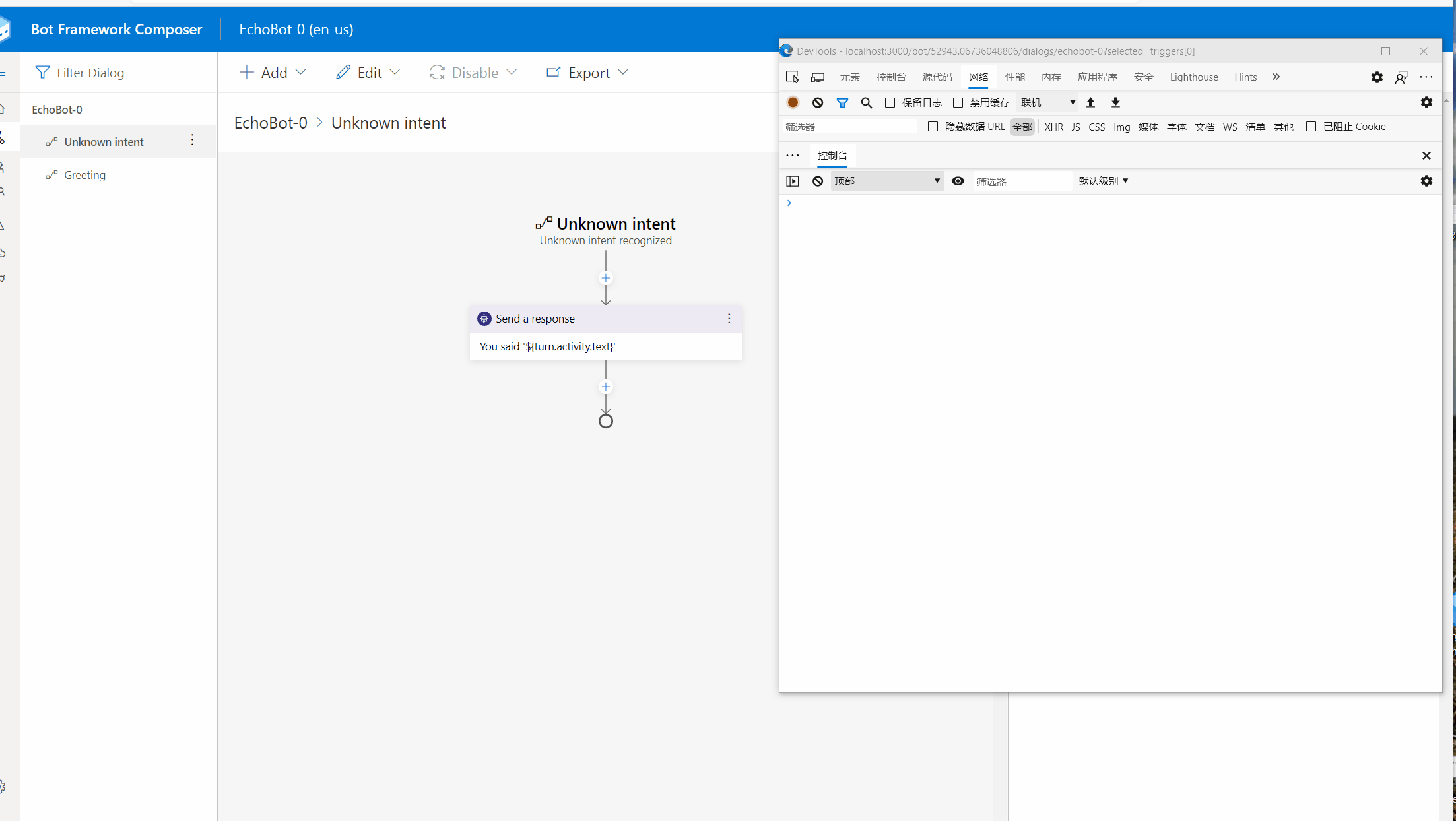Open the 联机 network throttling dropdown

[x=1047, y=102]
